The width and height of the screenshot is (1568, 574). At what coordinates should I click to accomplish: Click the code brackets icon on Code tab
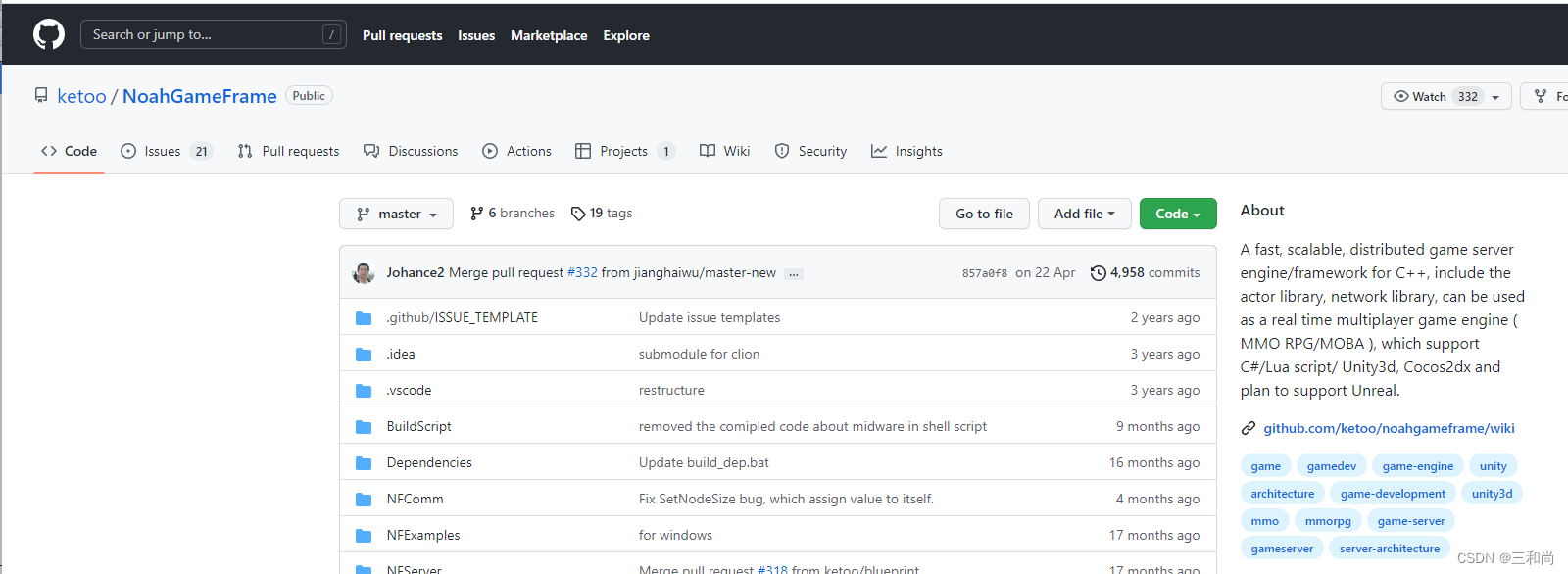point(49,151)
